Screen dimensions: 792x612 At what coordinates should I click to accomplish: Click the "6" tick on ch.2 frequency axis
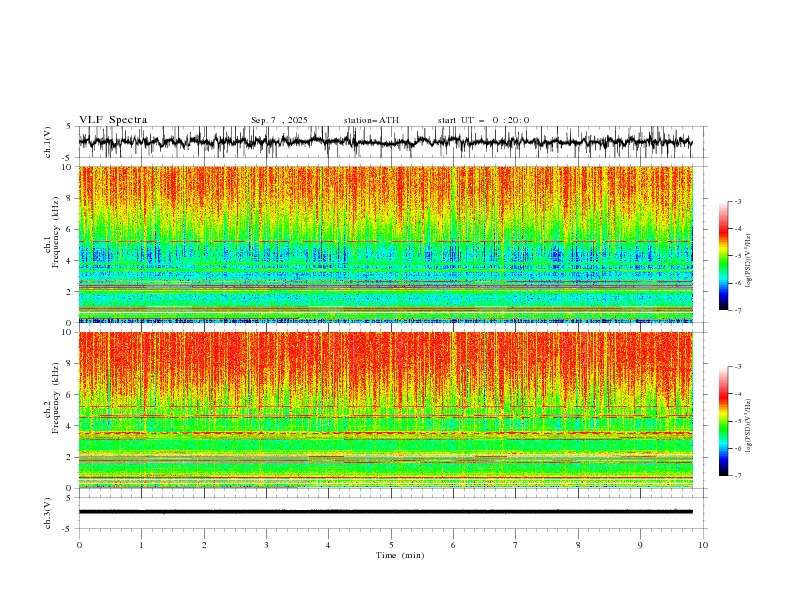tap(70, 395)
